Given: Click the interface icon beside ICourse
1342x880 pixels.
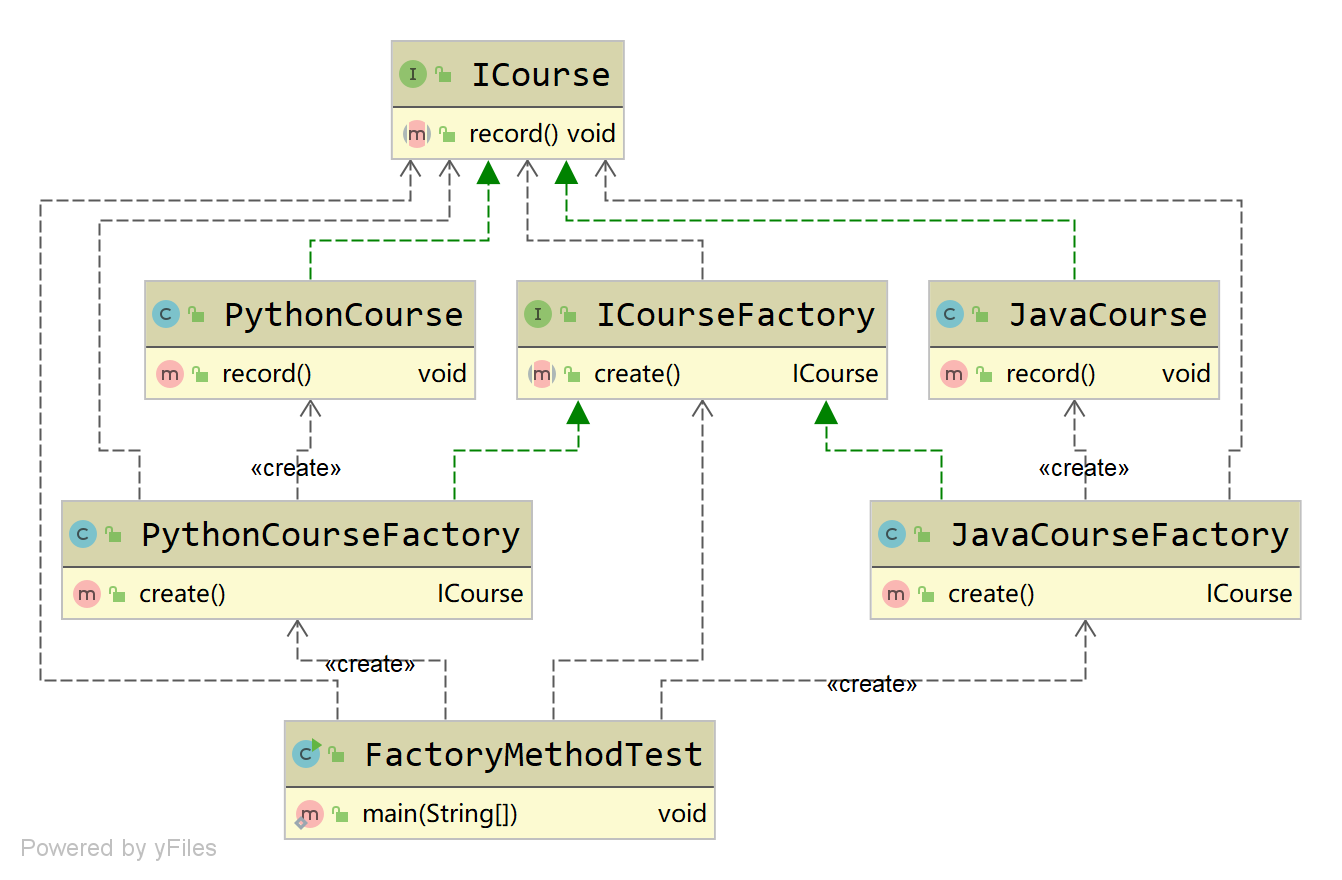Looking at the screenshot, I should point(413,74).
